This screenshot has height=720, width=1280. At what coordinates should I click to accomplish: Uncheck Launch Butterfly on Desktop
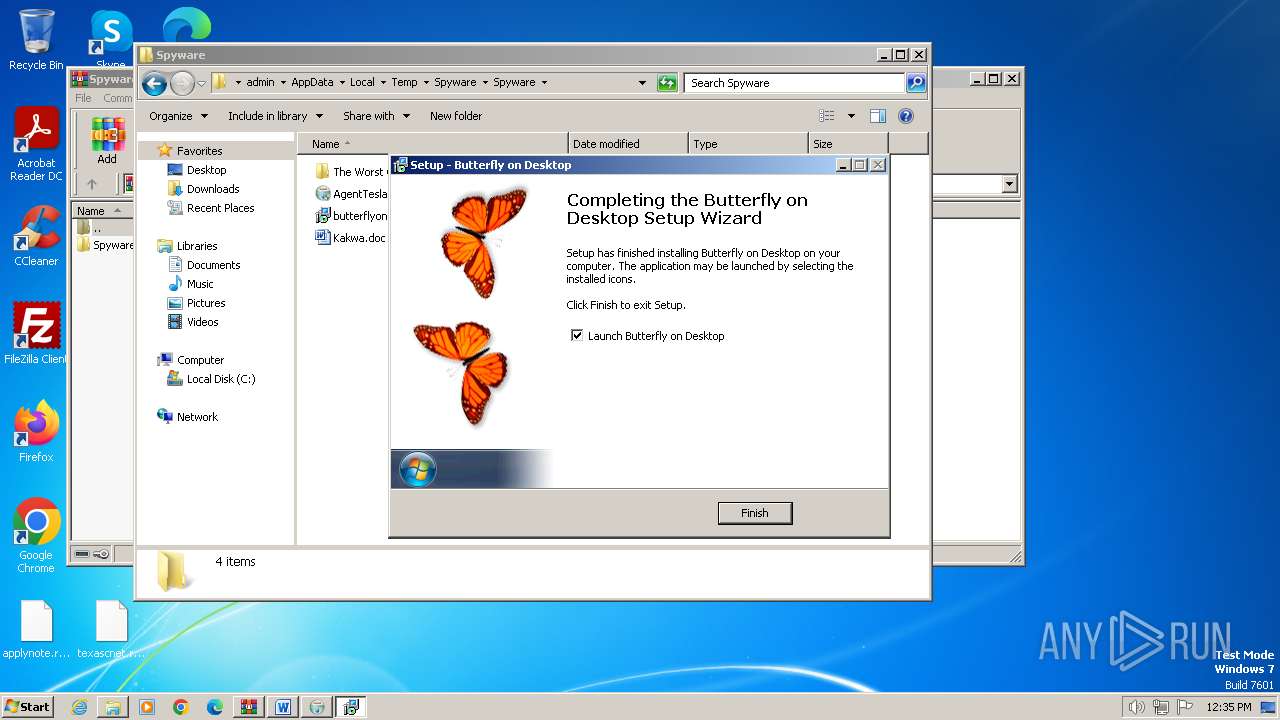pyautogui.click(x=577, y=336)
